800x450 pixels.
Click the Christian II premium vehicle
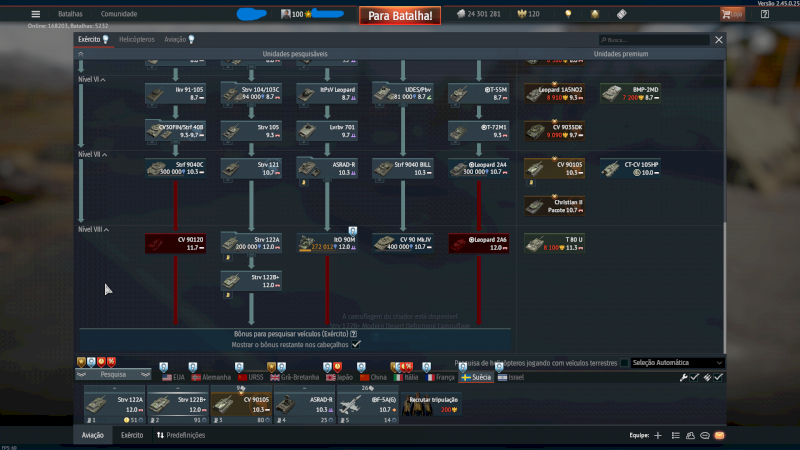pos(554,205)
